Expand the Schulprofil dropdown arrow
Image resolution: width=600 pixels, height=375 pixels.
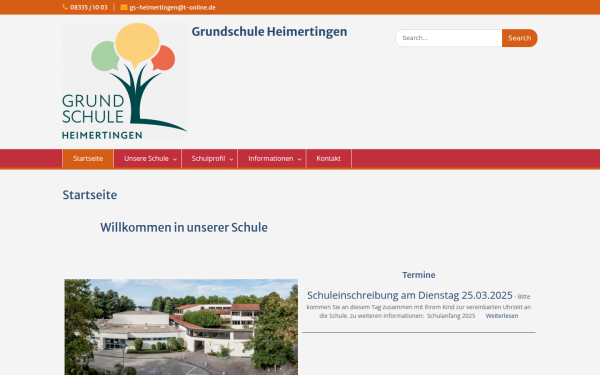tap(231, 159)
